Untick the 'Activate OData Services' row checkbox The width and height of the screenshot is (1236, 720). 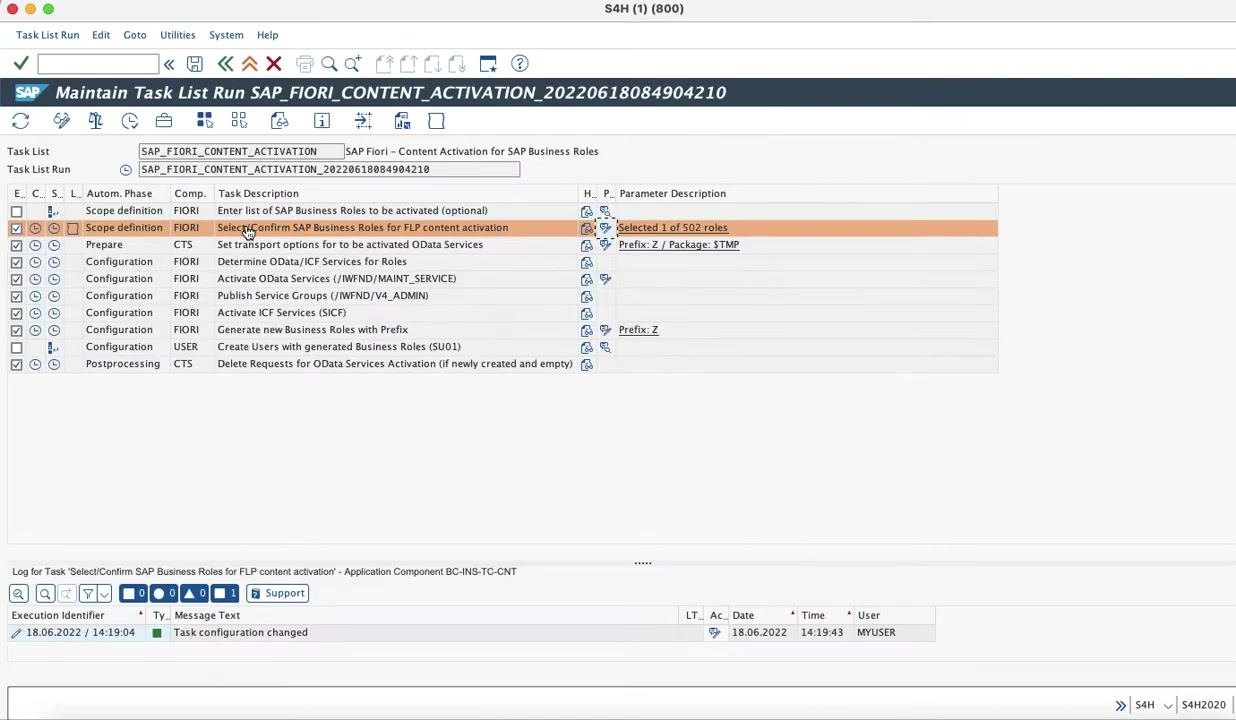tap(16, 279)
